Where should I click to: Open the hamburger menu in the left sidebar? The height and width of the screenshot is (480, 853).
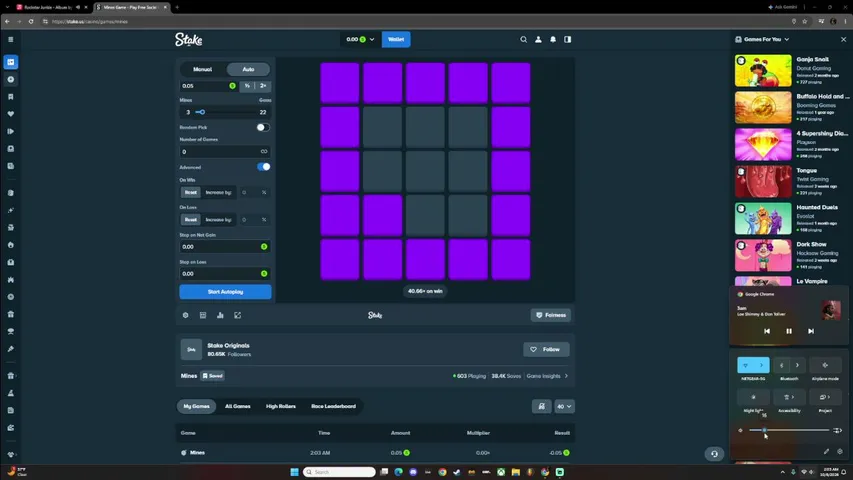coord(10,39)
